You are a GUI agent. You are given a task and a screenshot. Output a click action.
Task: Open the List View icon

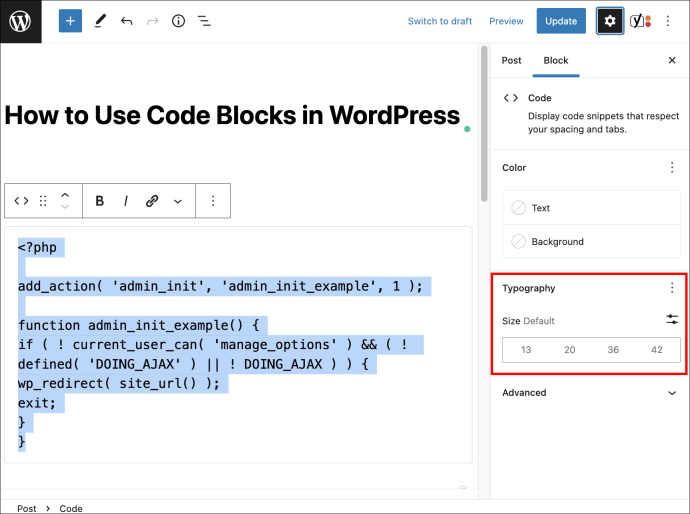pyautogui.click(x=204, y=21)
